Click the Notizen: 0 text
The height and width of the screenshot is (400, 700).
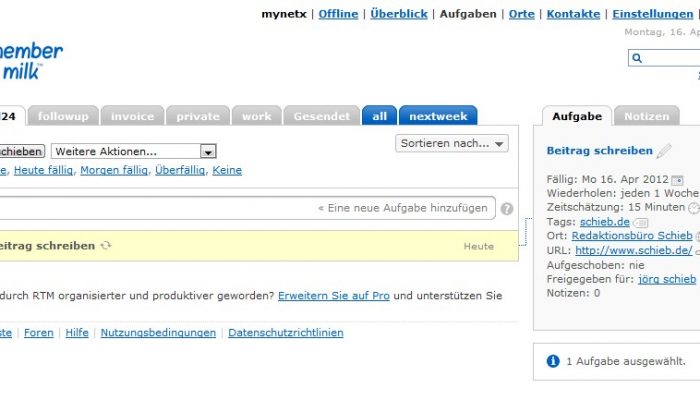pyautogui.click(x=573, y=293)
